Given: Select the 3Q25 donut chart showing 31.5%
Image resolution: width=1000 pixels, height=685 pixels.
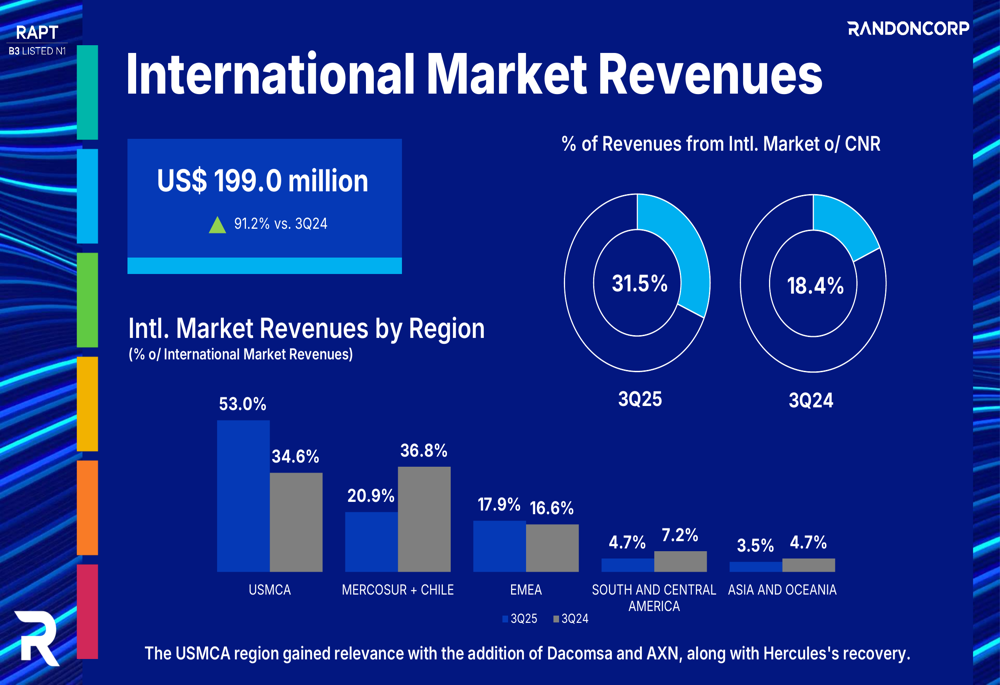Looking at the screenshot, I should click(638, 284).
